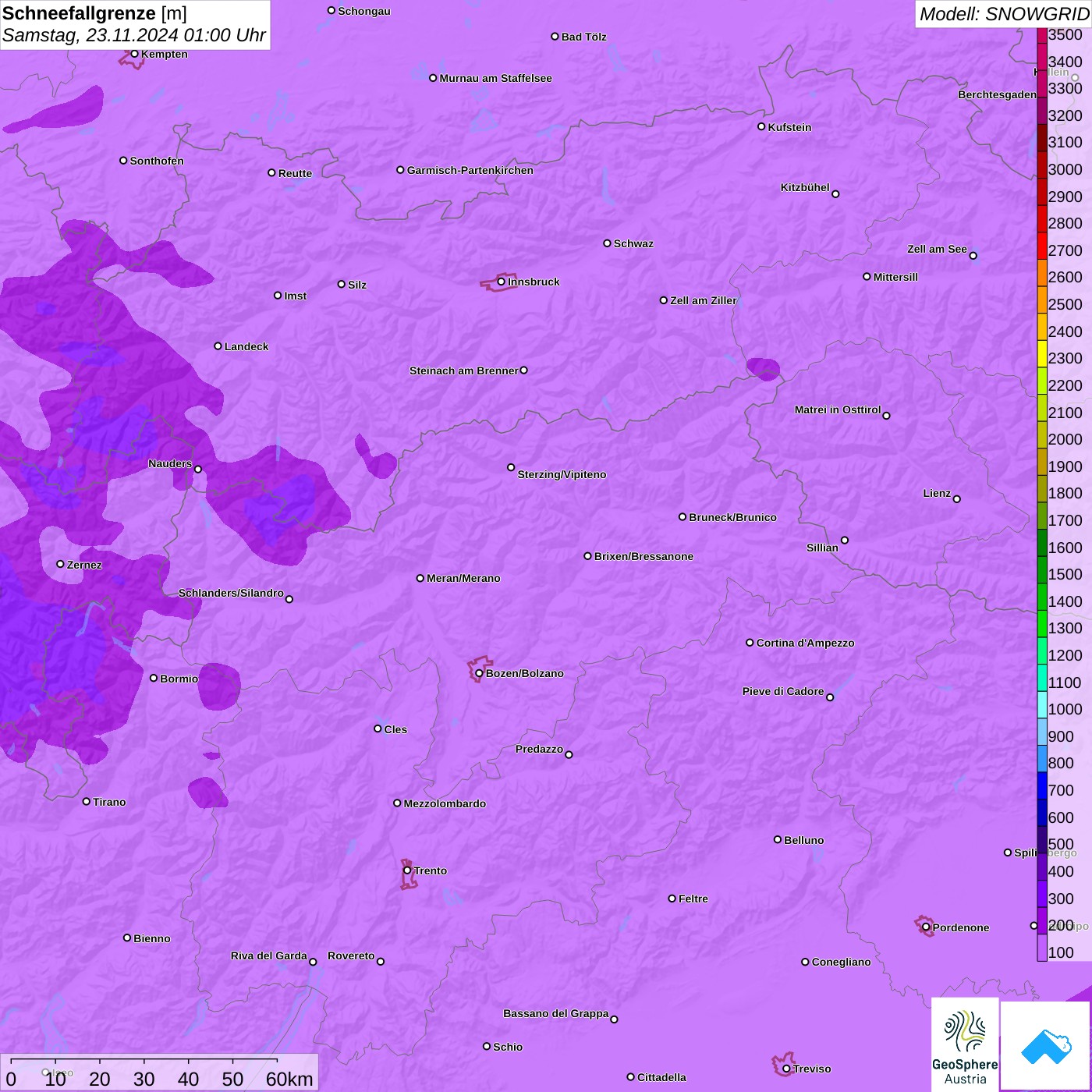Click the 'Zell am Ziller' label
This screenshot has height=1092, width=1092.
[703, 300]
